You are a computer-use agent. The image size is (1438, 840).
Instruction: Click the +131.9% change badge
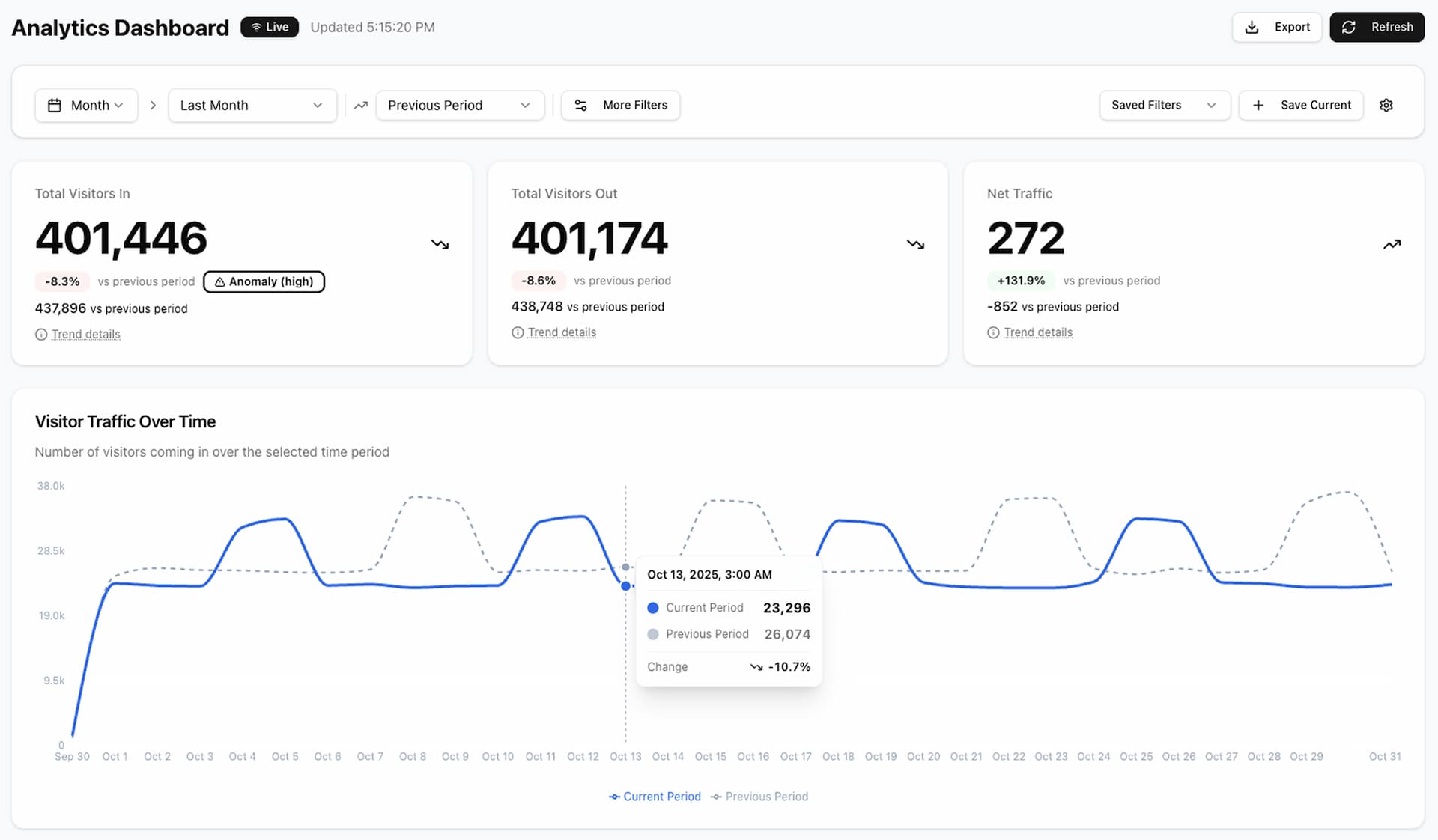coord(1021,281)
